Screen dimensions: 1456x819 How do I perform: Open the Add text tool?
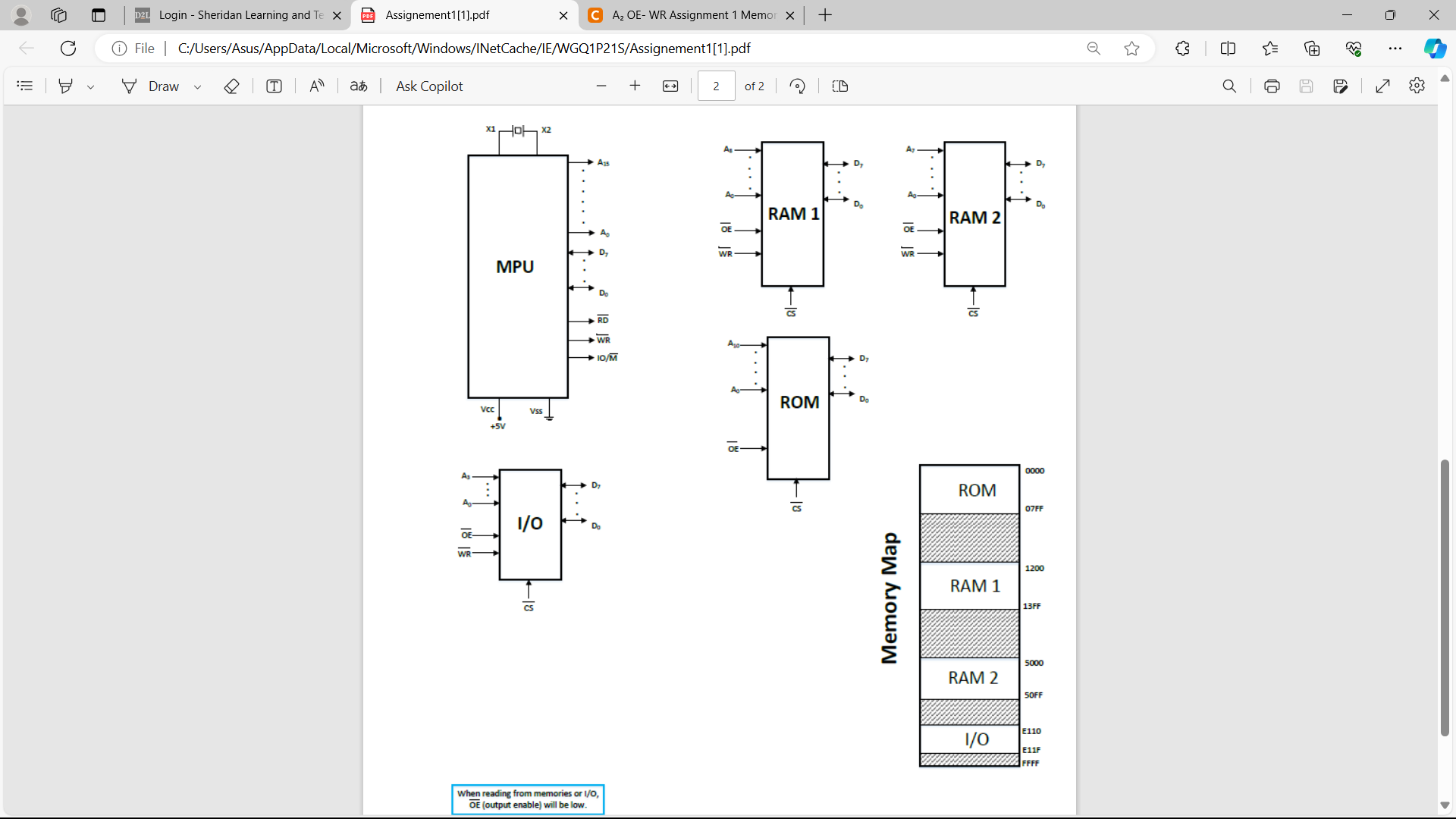point(274,86)
